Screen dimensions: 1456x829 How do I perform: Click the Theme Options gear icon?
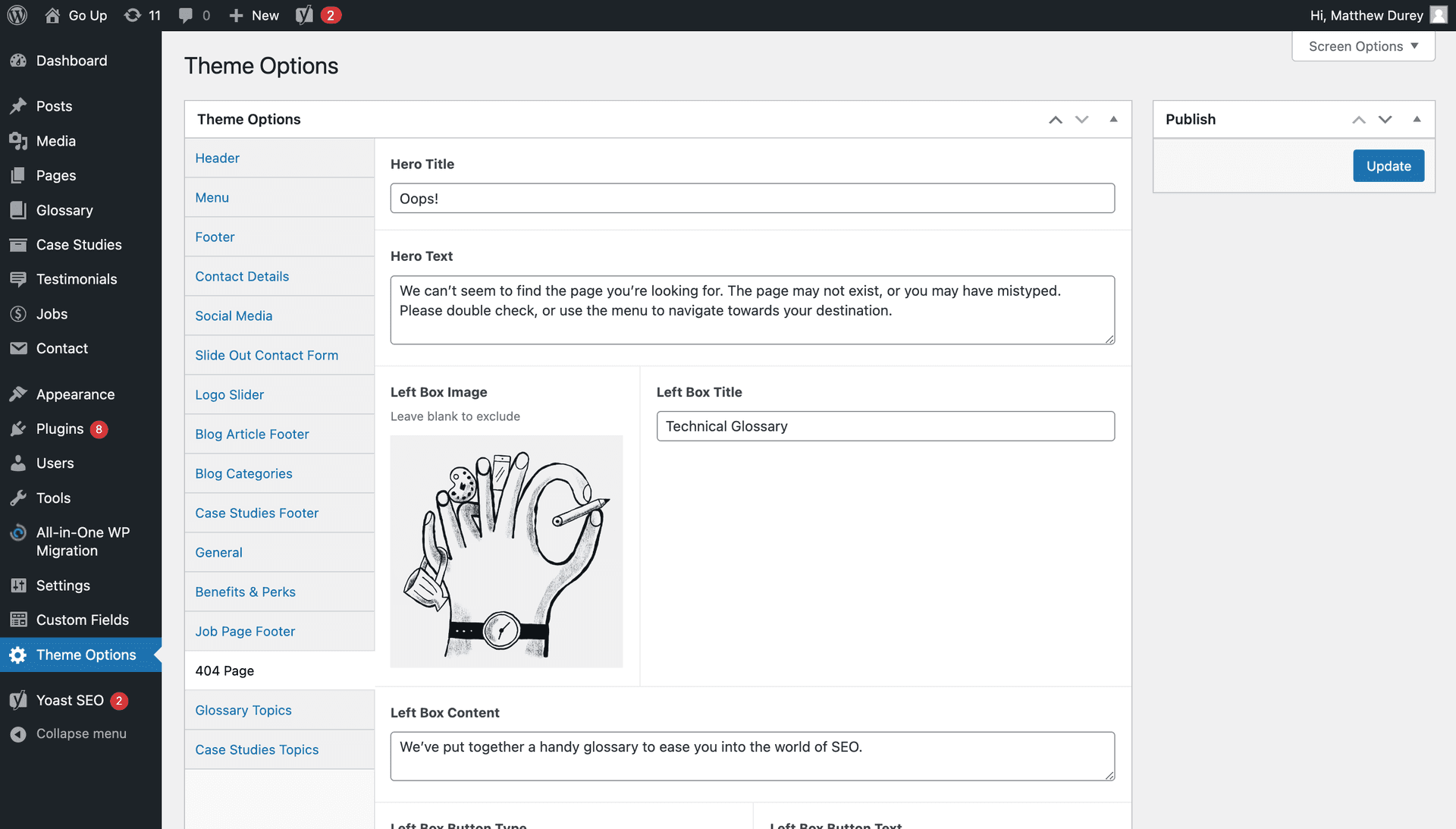click(18, 655)
